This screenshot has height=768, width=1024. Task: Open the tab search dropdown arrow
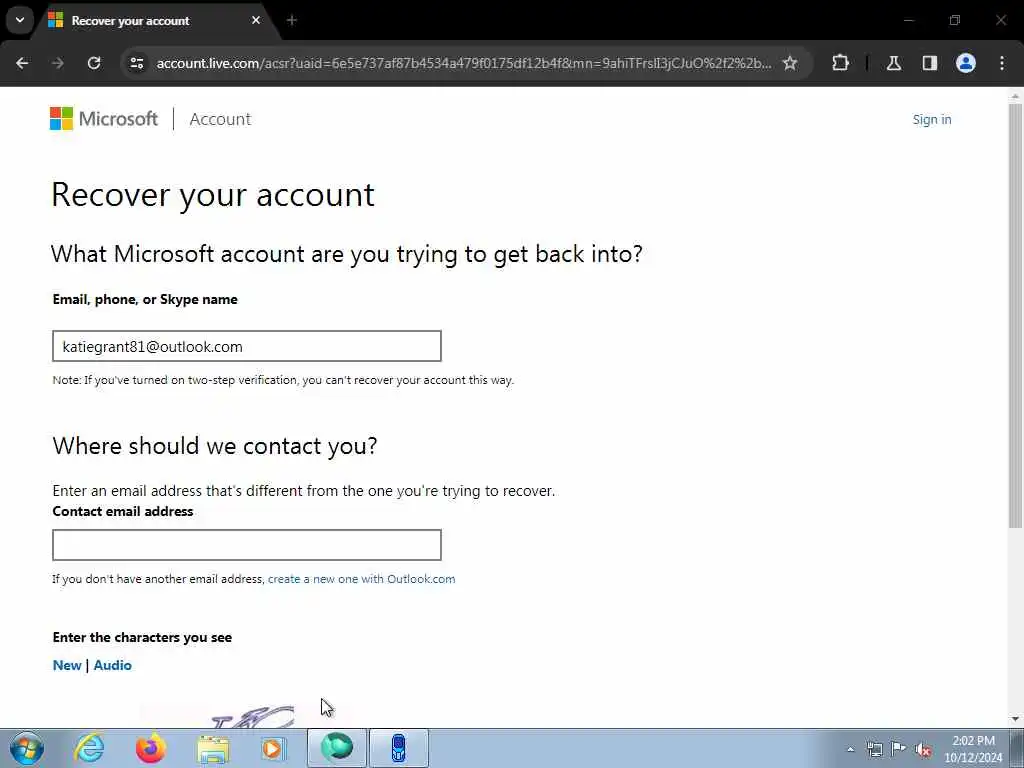click(x=20, y=20)
